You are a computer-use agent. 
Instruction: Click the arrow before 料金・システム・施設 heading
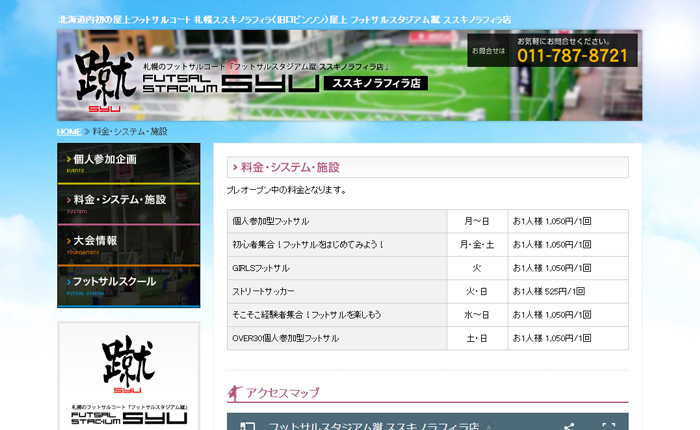[235, 168]
